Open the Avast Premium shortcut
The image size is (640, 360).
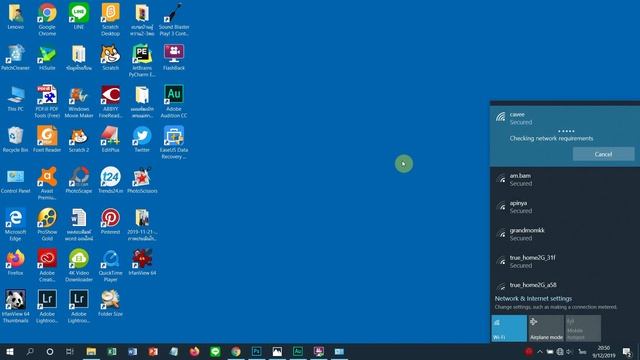(47, 183)
